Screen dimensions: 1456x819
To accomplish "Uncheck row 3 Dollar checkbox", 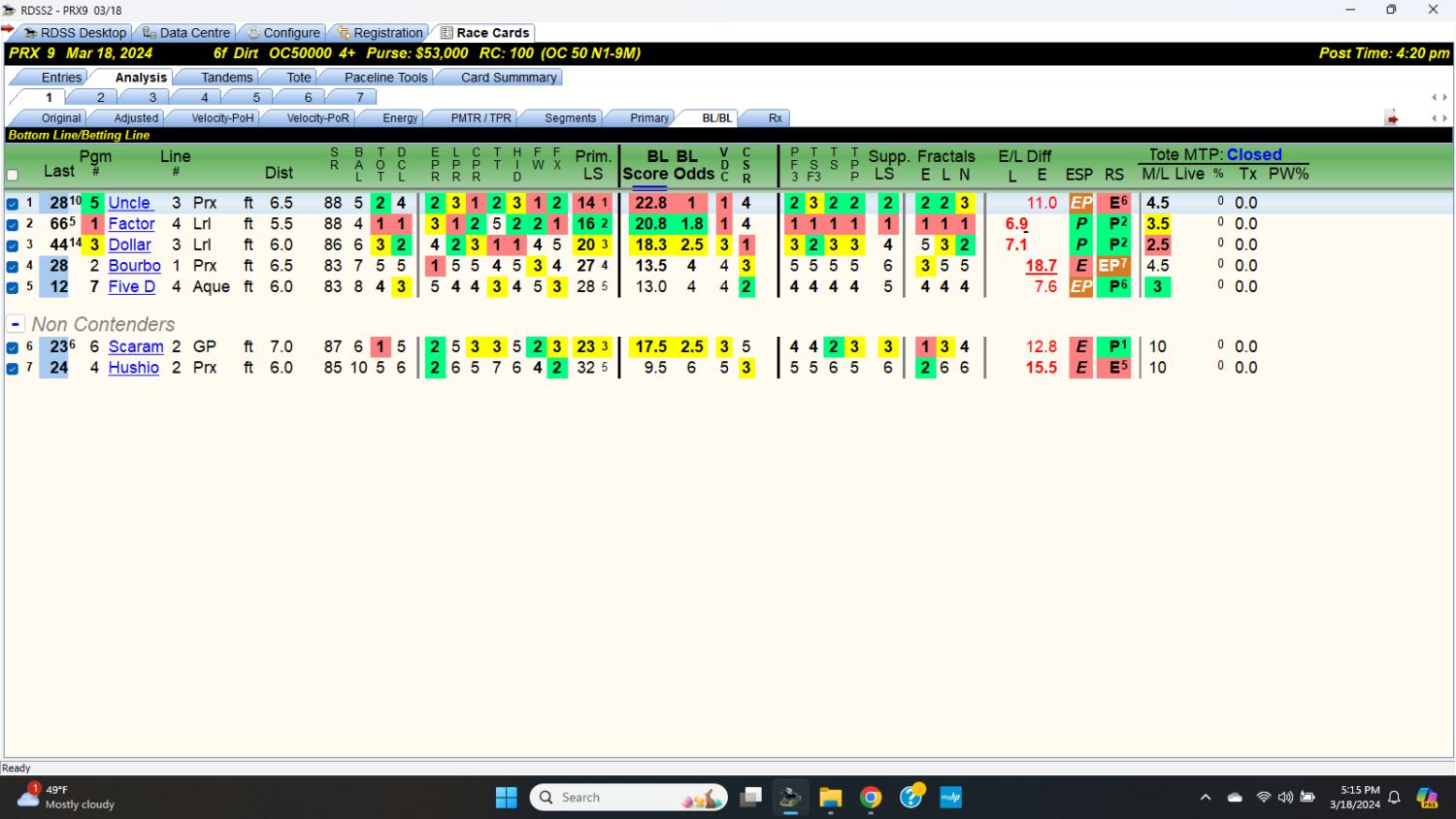I will click(x=13, y=246).
